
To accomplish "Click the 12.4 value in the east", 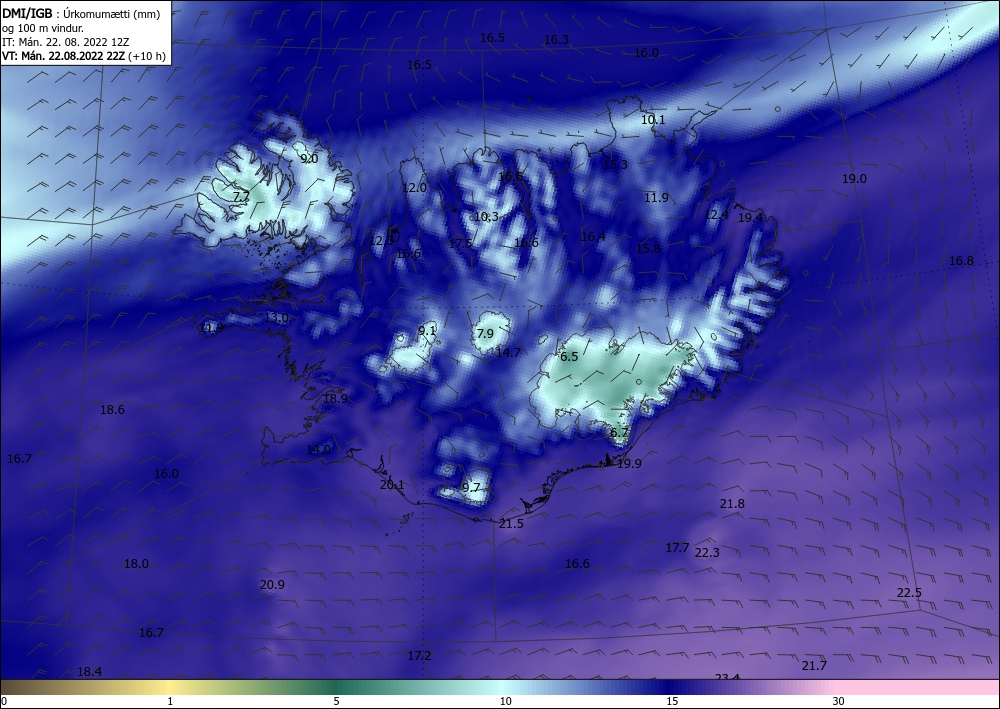I will point(716,215).
